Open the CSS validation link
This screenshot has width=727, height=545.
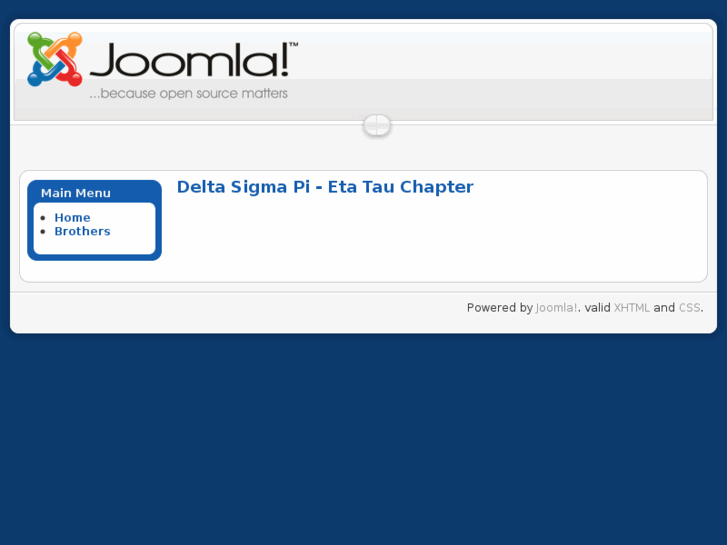pos(689,308)
